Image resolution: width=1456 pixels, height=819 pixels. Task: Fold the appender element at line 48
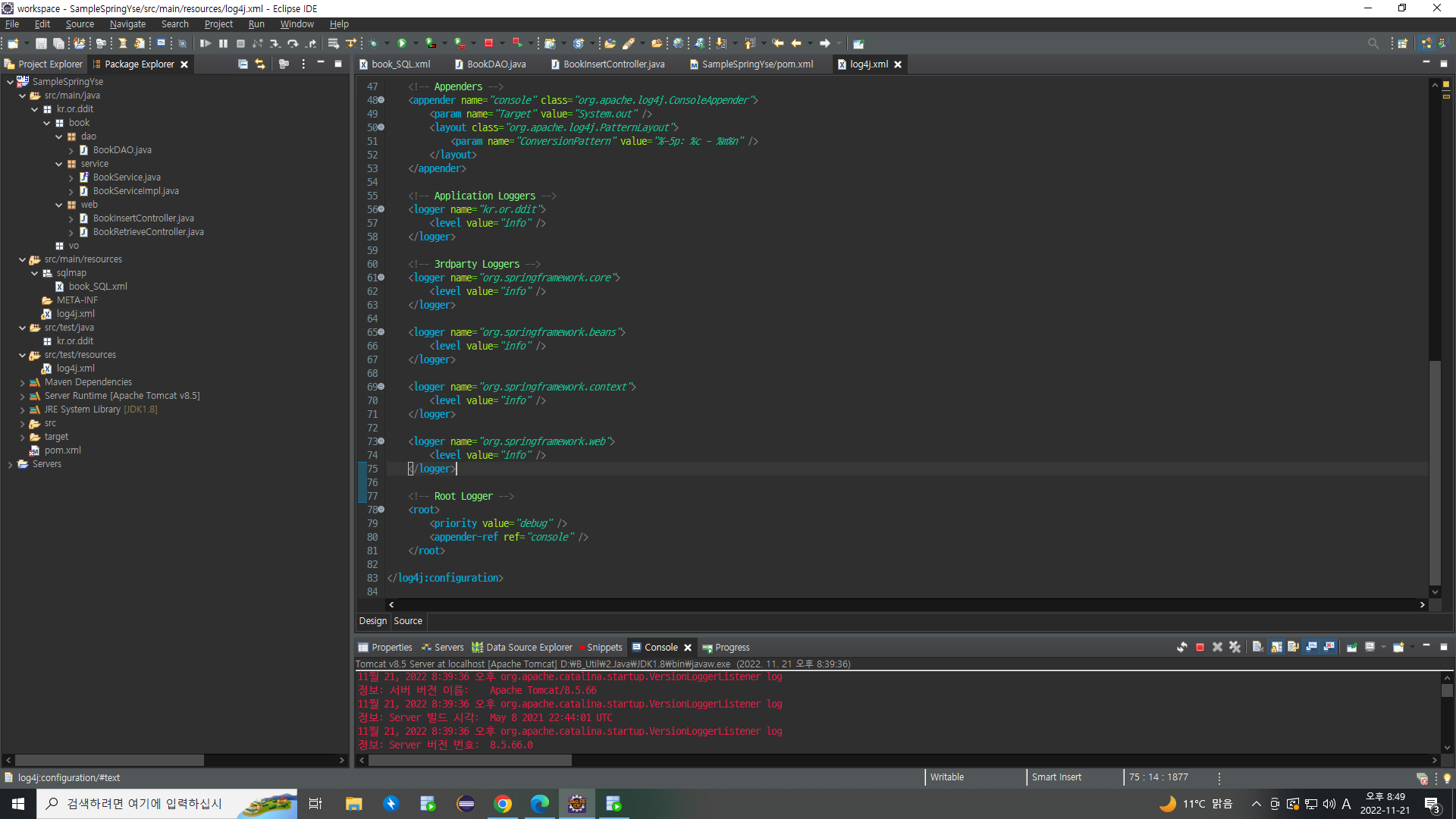(381, 100)
